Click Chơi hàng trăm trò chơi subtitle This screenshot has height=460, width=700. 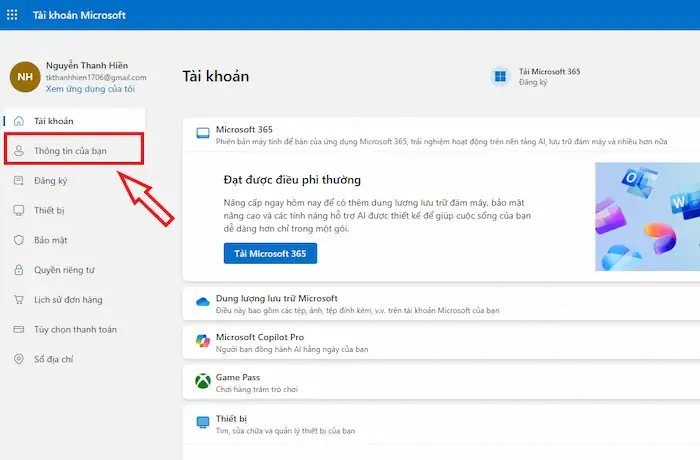[257, 389]
